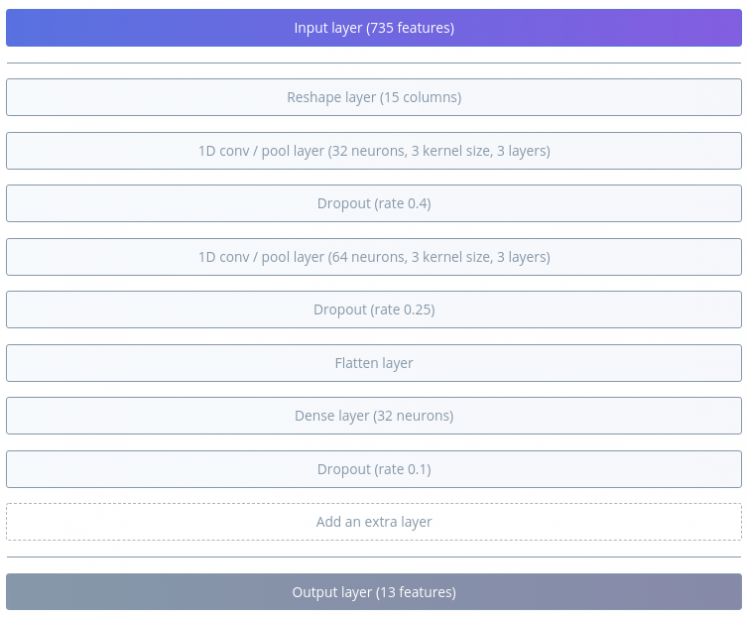This screenshot has width=748, height=619.
Task: Edit the Dense layer (32 neurons)
Action: point(374,416)
